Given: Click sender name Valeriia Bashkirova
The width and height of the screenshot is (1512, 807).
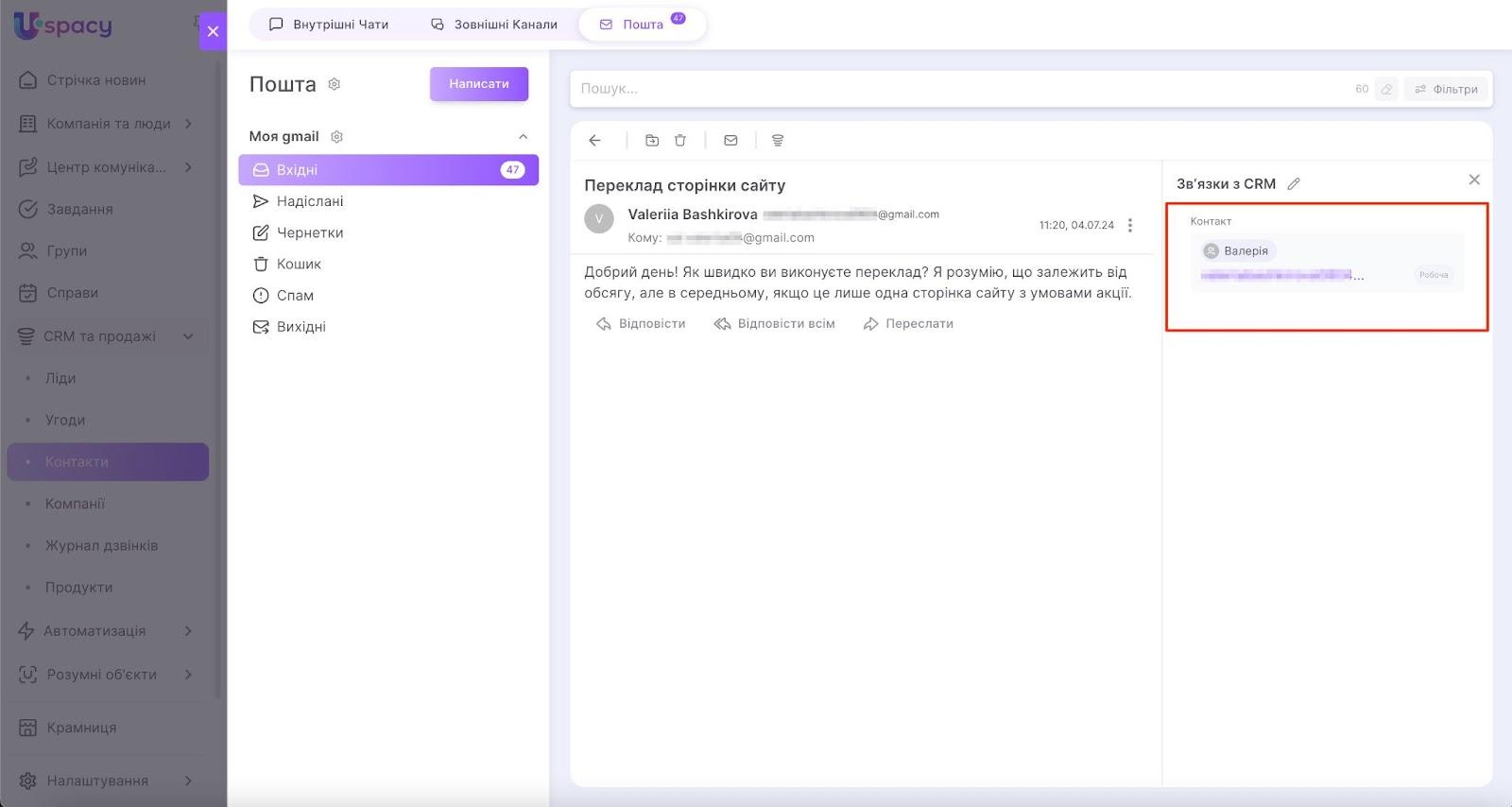Looking at the screenshot, I should pyautogui.click(x=693, y=215).
